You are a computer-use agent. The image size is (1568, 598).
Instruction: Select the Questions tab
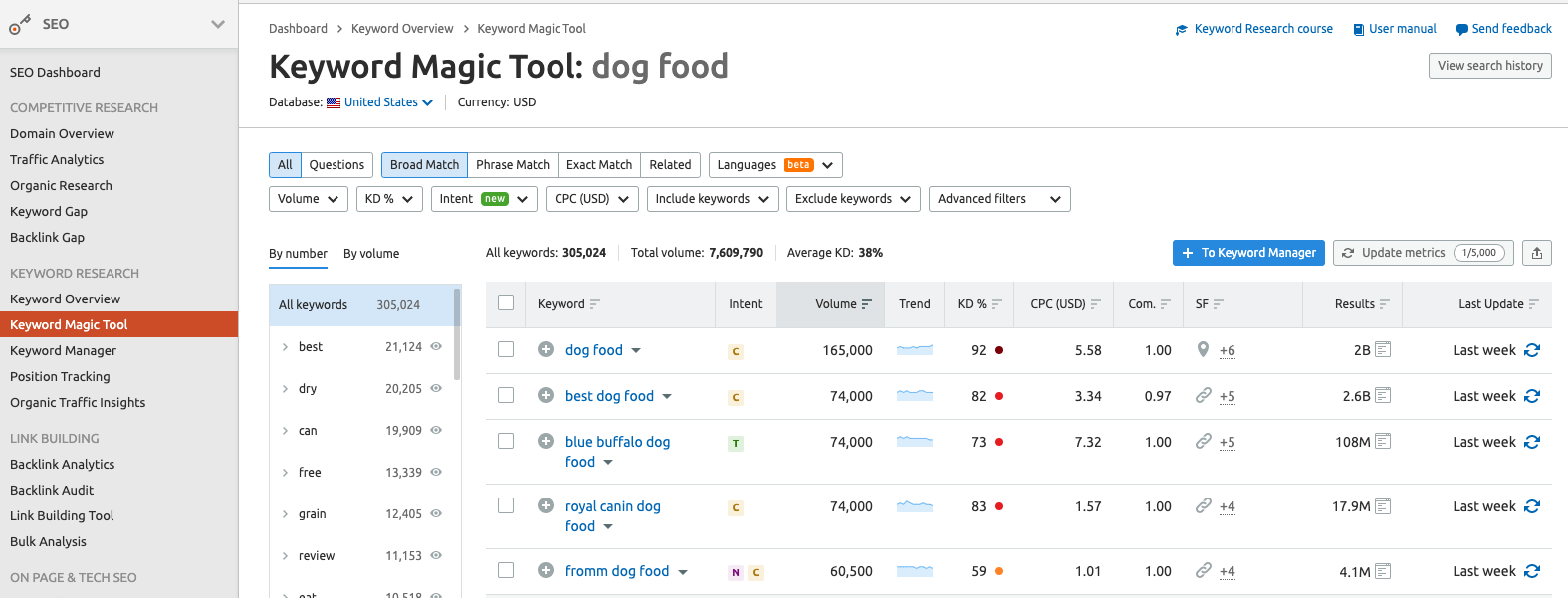coord(336,165)
